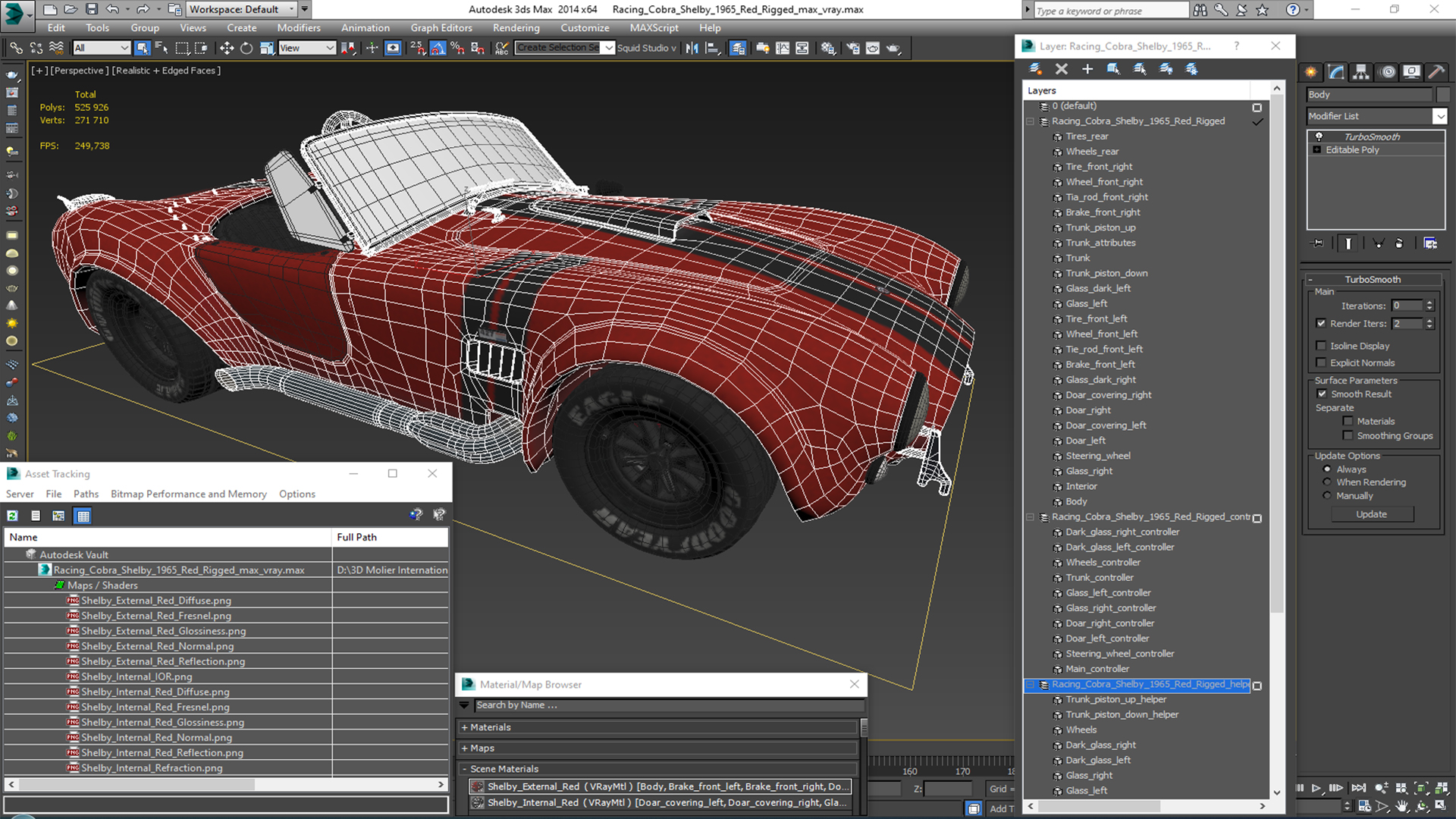Open the Modifier List dropdown
Screen dimensions: 1456x819
point(1439,116)
